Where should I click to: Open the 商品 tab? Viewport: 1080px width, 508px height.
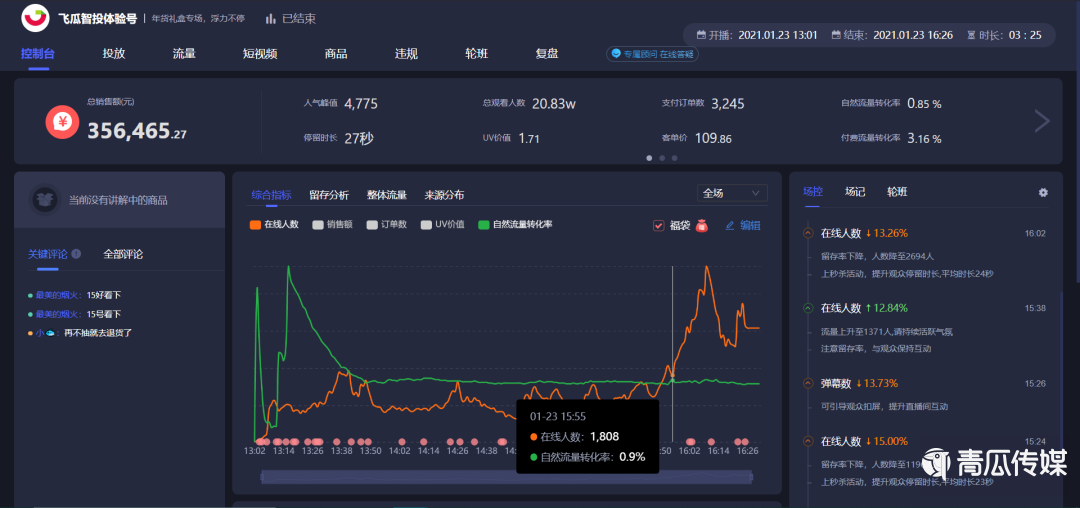pyautogui.click(x=335, y=54)
